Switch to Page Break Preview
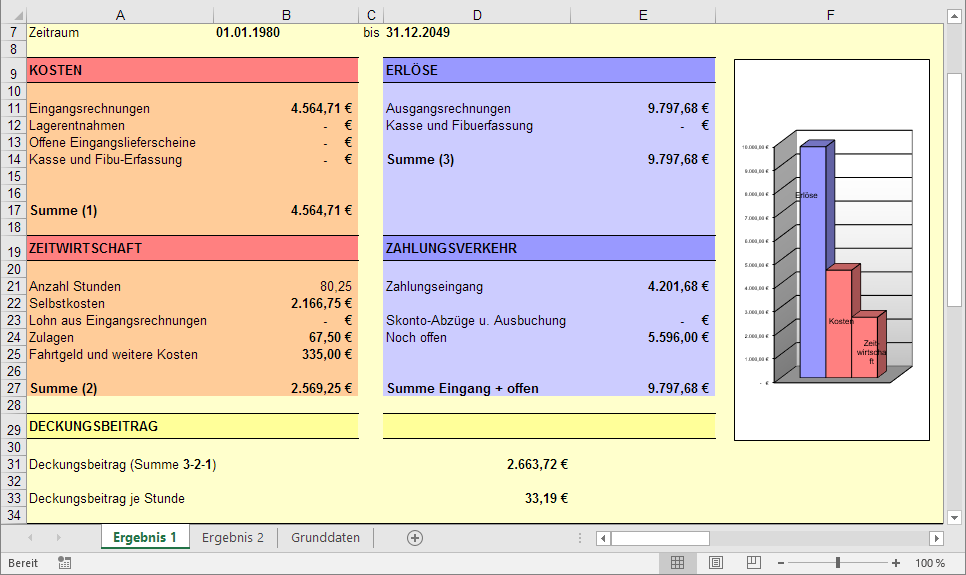966x575 pixels. 753,563
